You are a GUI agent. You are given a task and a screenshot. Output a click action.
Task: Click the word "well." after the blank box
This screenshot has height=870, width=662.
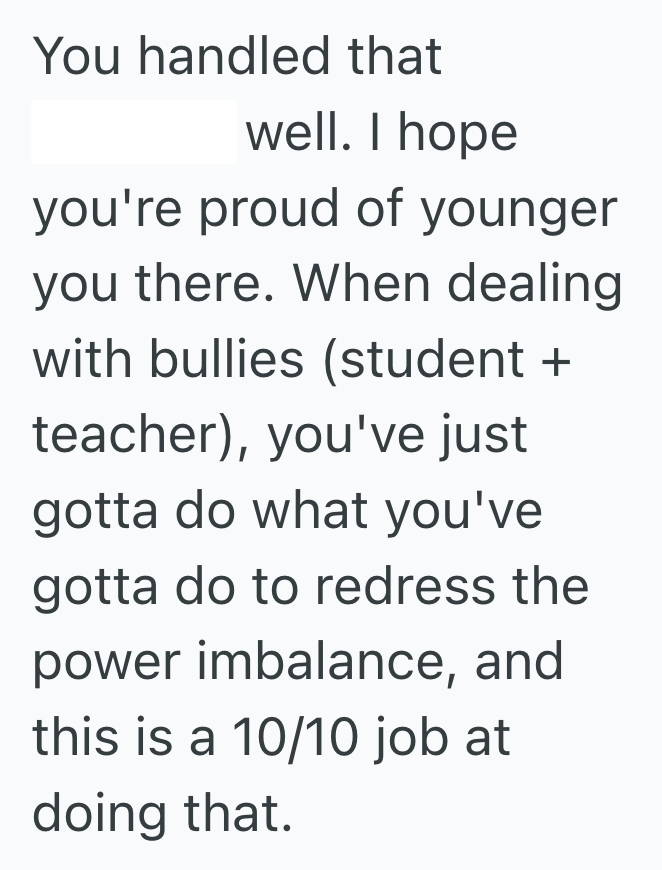297,131
